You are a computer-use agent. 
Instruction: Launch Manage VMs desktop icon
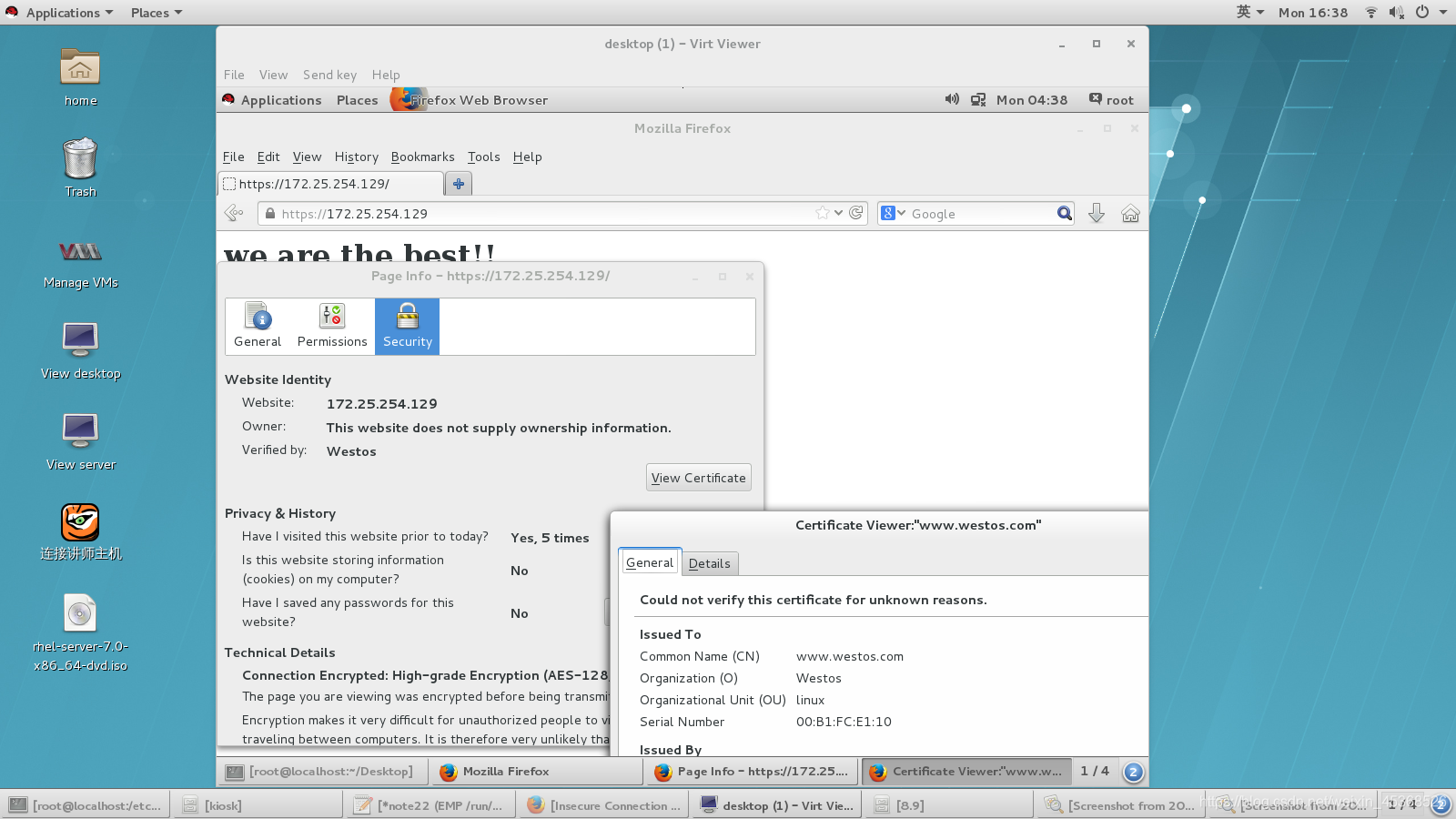click(x=80, y=252)
